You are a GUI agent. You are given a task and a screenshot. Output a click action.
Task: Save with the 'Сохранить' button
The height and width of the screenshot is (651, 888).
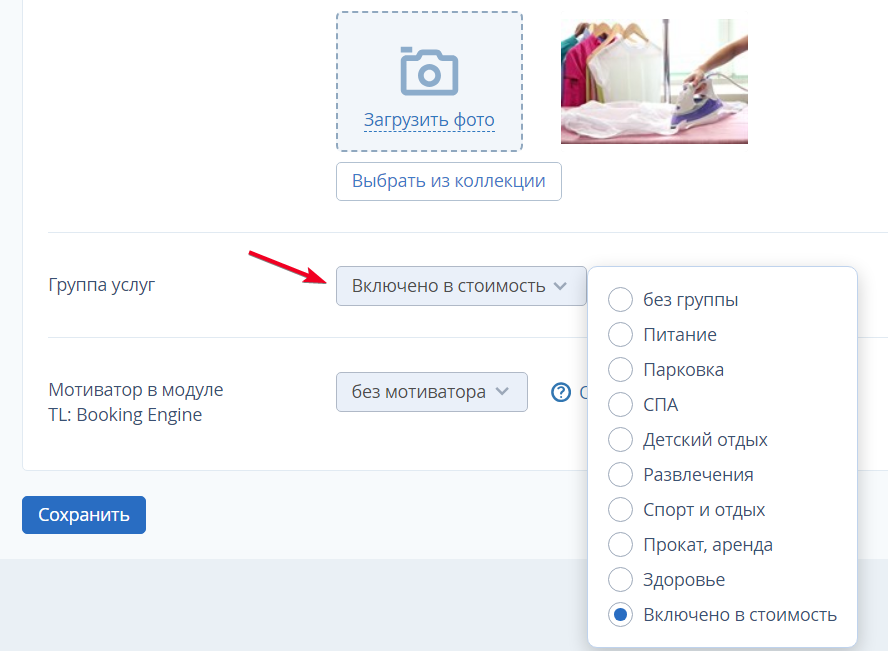(84, 515)
